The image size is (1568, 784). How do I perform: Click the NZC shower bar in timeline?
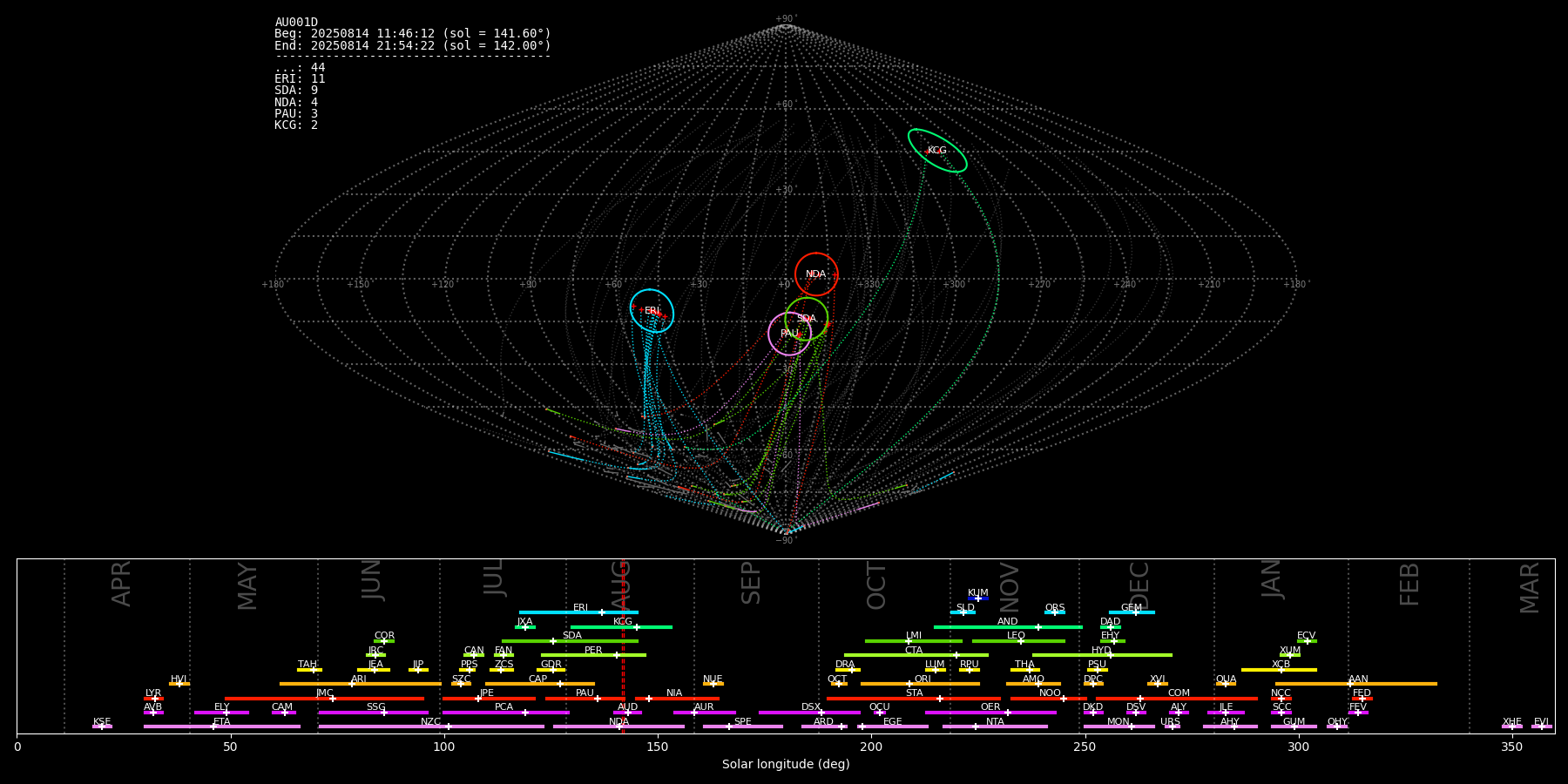click(431, 727)
